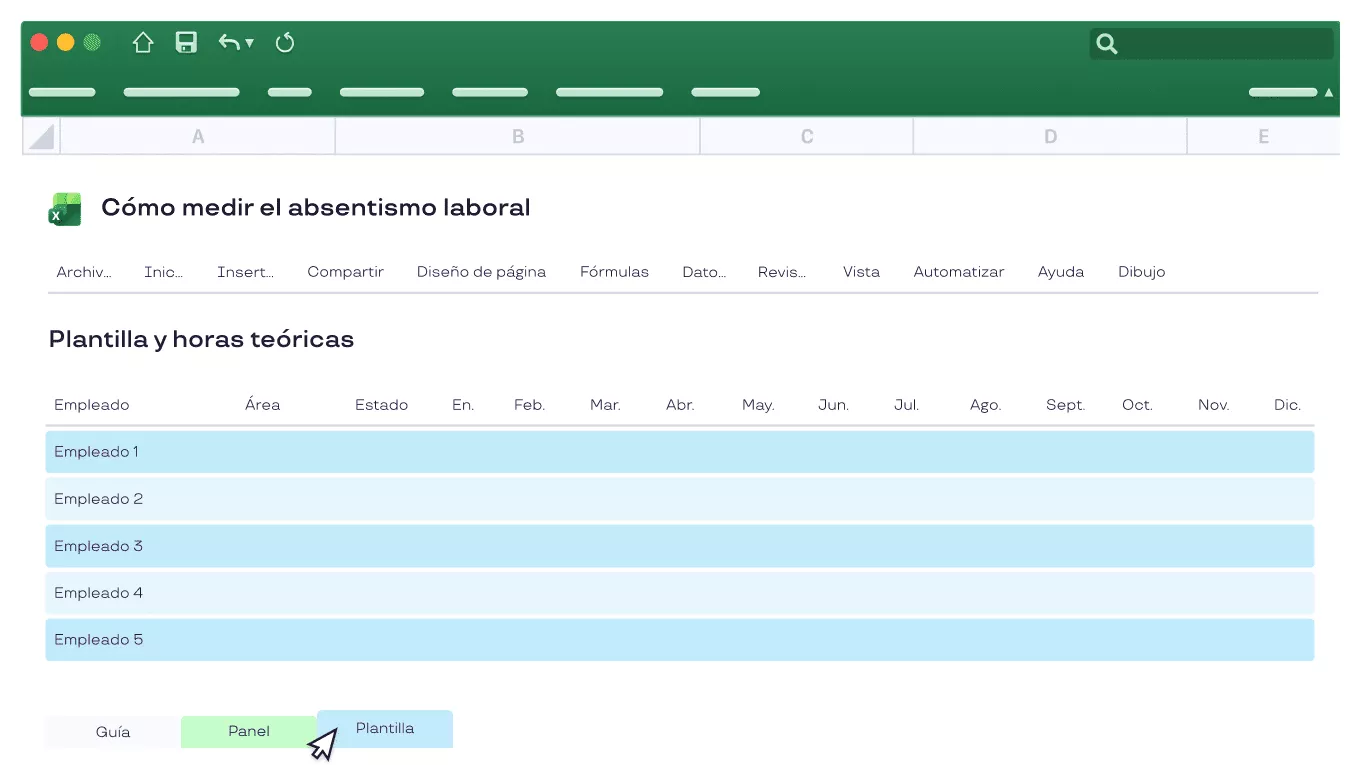Screen dimensions: 1360x765
Task: Switch to the Panel sheet tab
Action: click(x=249, y=732)
